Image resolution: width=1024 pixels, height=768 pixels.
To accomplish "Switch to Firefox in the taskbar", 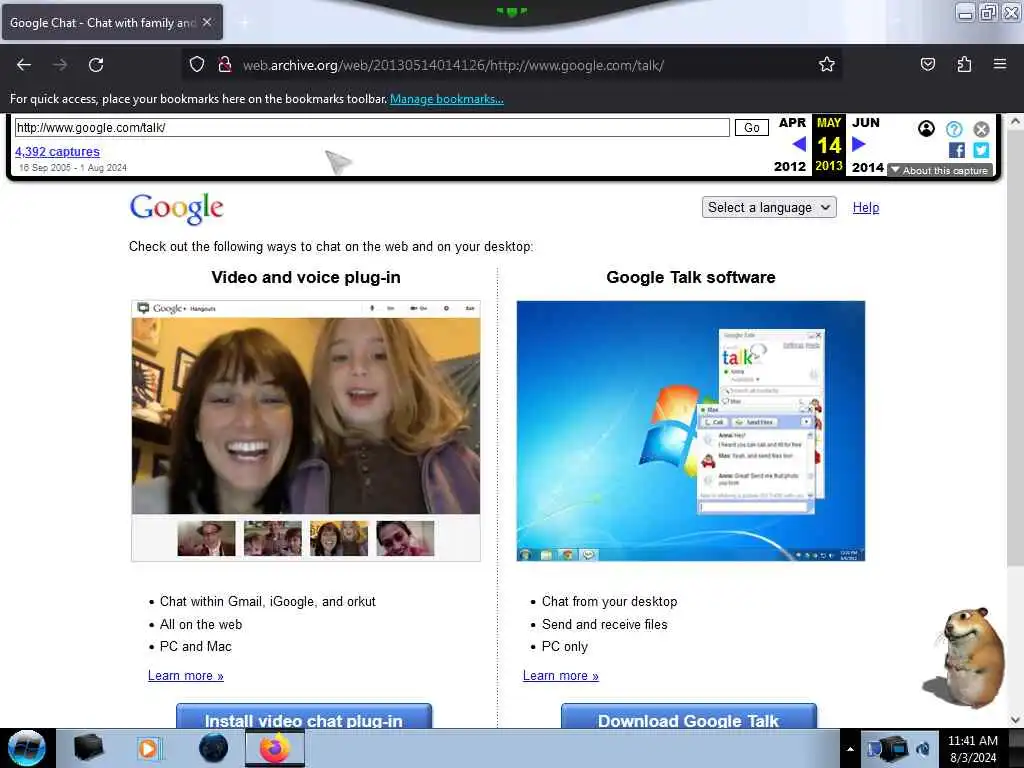I will pyautogui.click(x=274, y=748).
